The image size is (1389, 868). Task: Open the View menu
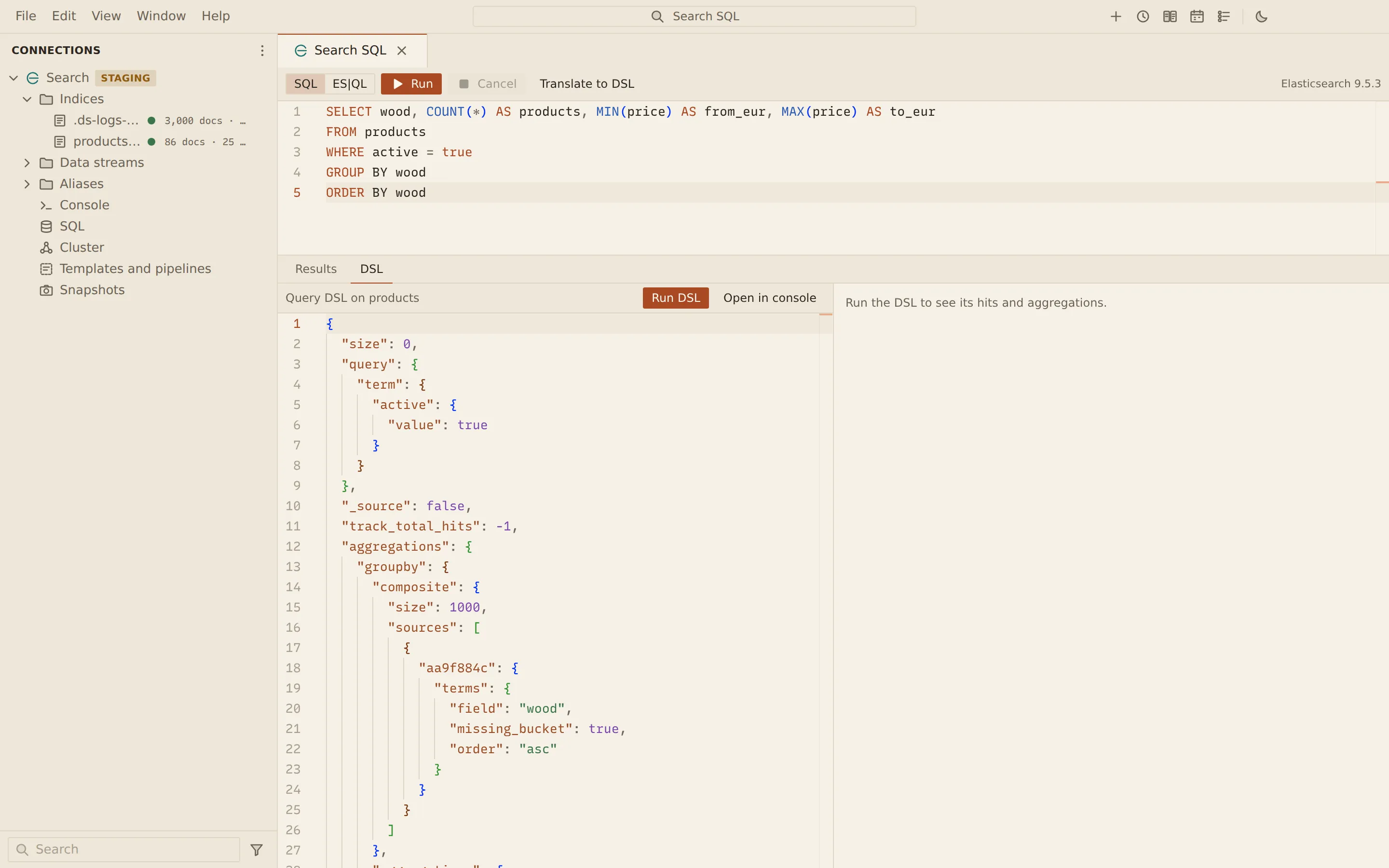pos(106,16)
